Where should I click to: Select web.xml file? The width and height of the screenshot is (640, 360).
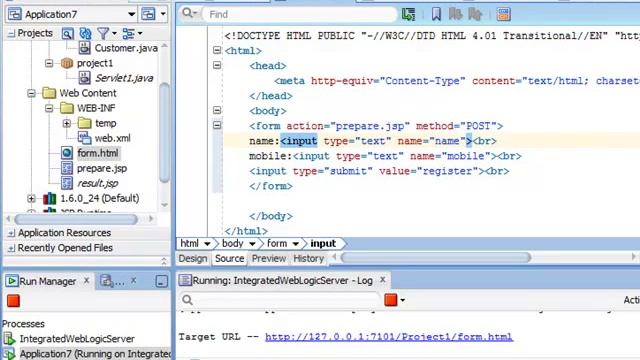(113, 138)
